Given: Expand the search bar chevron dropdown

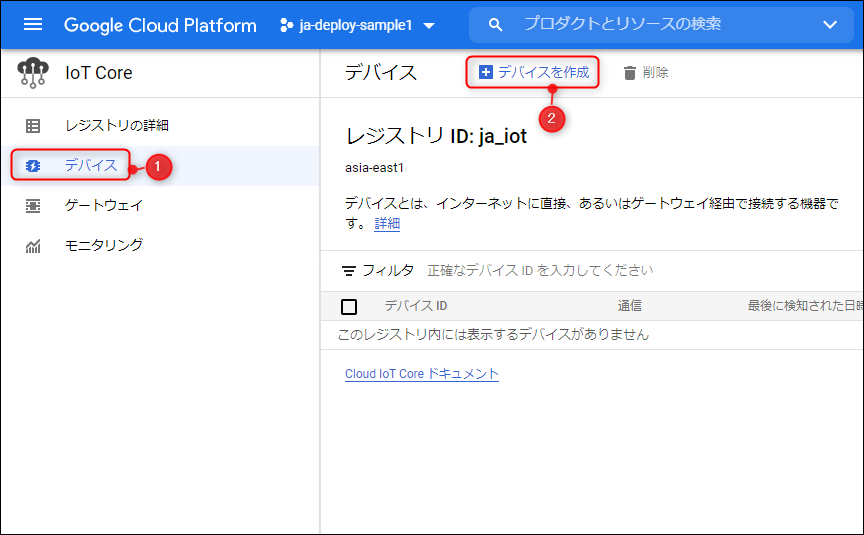Looking at the screenshot, I should point(830,25).
